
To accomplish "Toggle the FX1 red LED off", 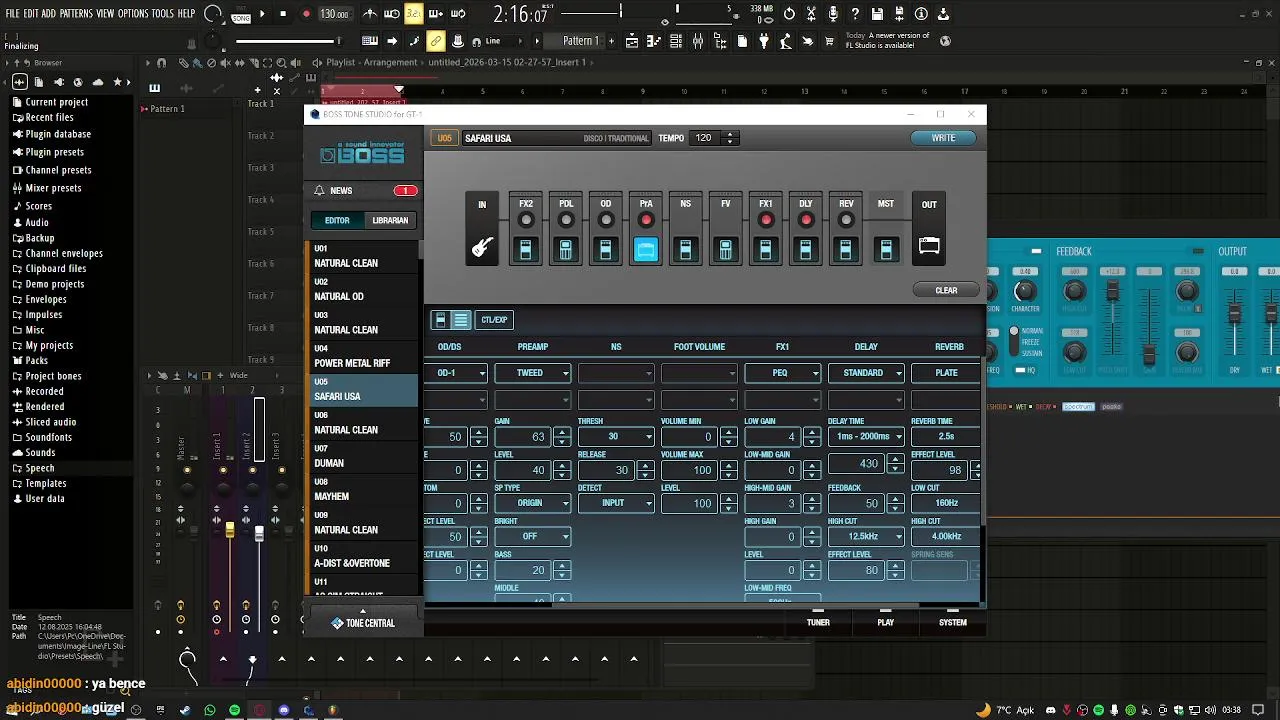I will click(x=766, y=220).
